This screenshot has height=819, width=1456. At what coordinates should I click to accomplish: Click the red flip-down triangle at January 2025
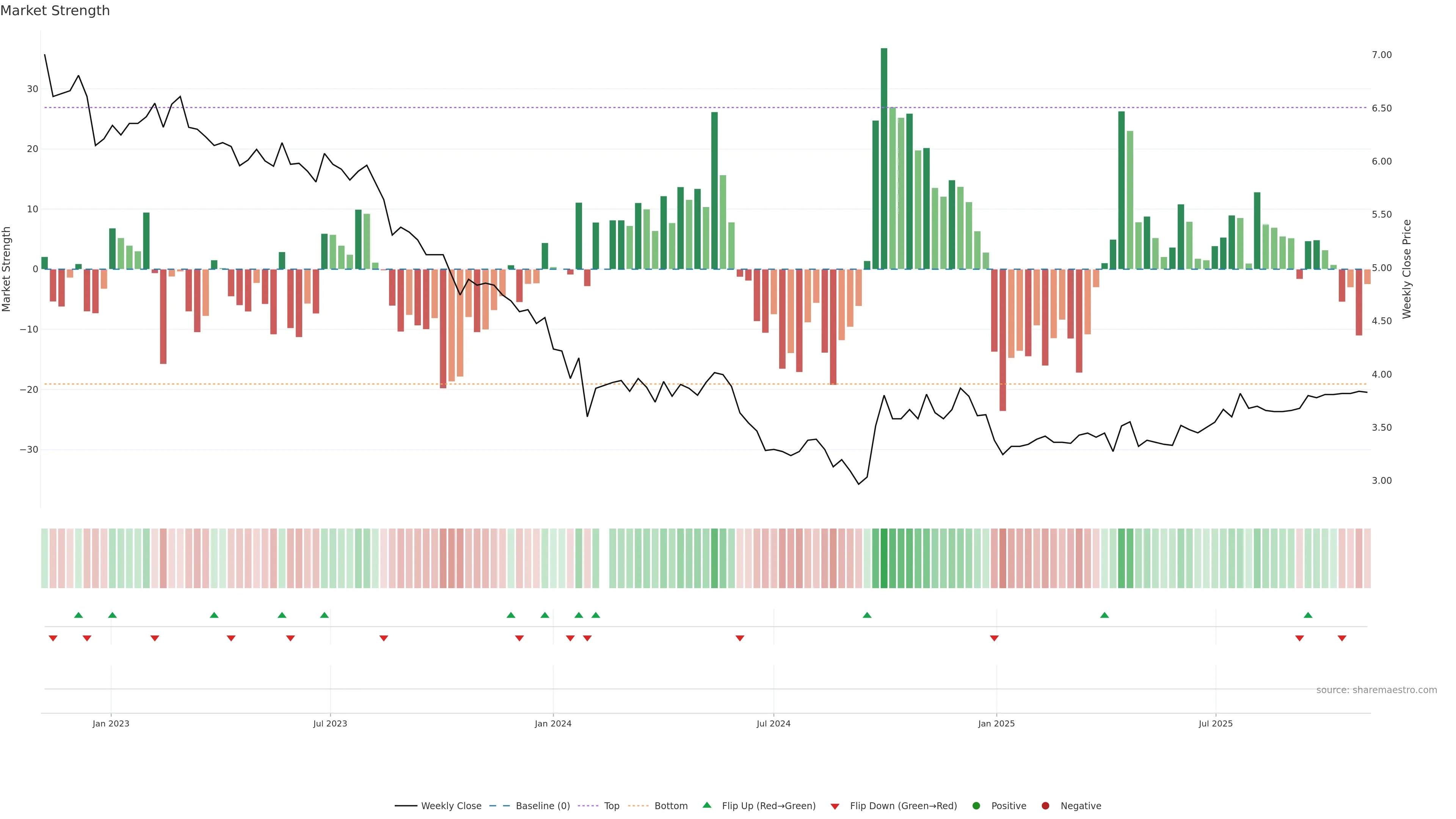click(994, 638)
